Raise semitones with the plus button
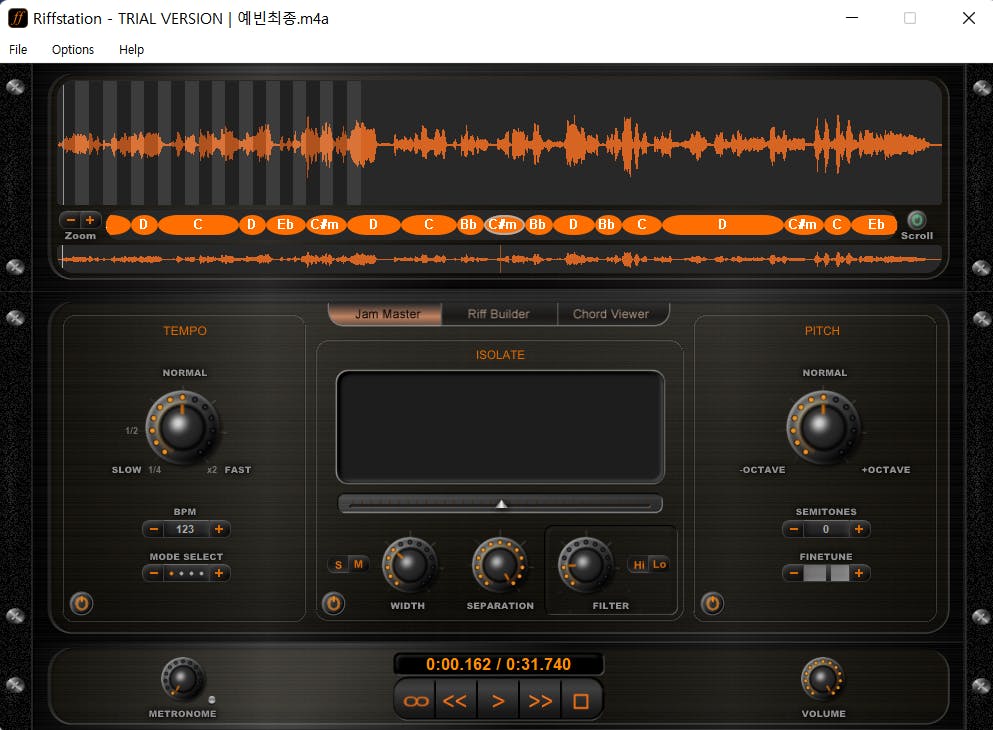This screenshot has height=730, width=993. [859, 529]
